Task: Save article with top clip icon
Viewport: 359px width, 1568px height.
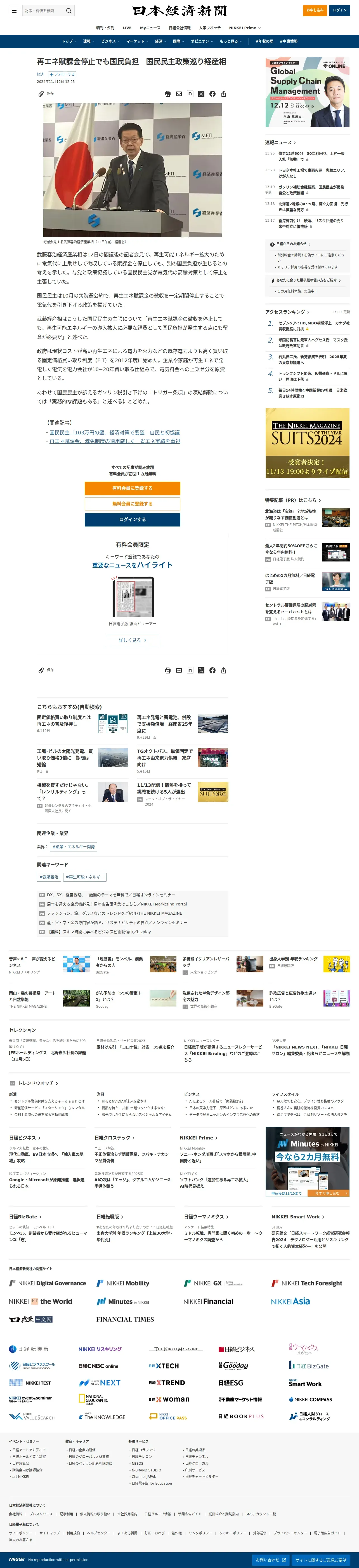Action: (x=41, y=94)
